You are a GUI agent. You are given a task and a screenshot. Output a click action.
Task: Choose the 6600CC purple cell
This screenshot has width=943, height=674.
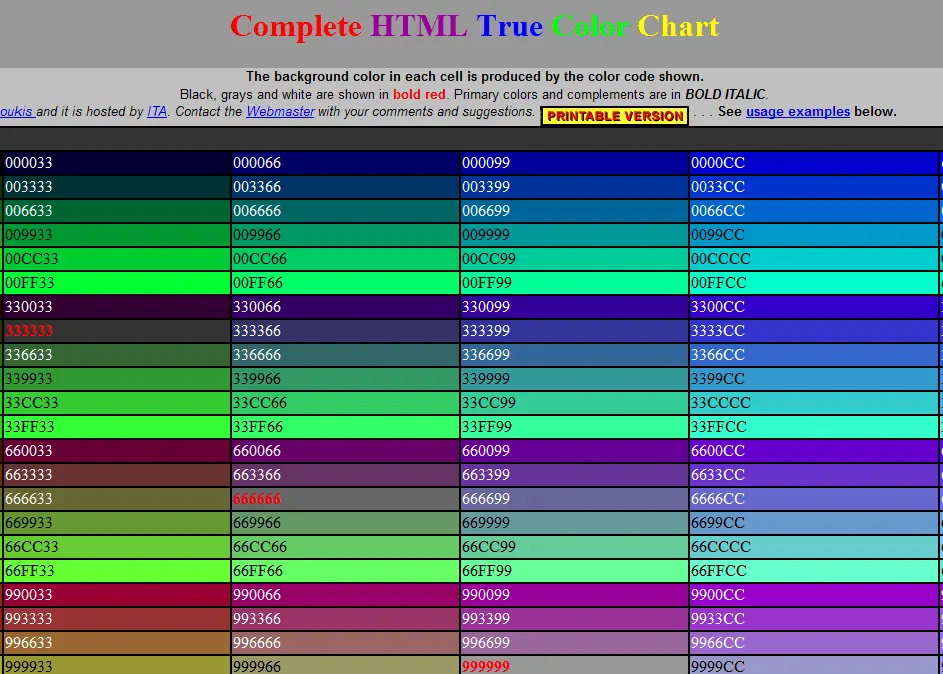(813, 450)
